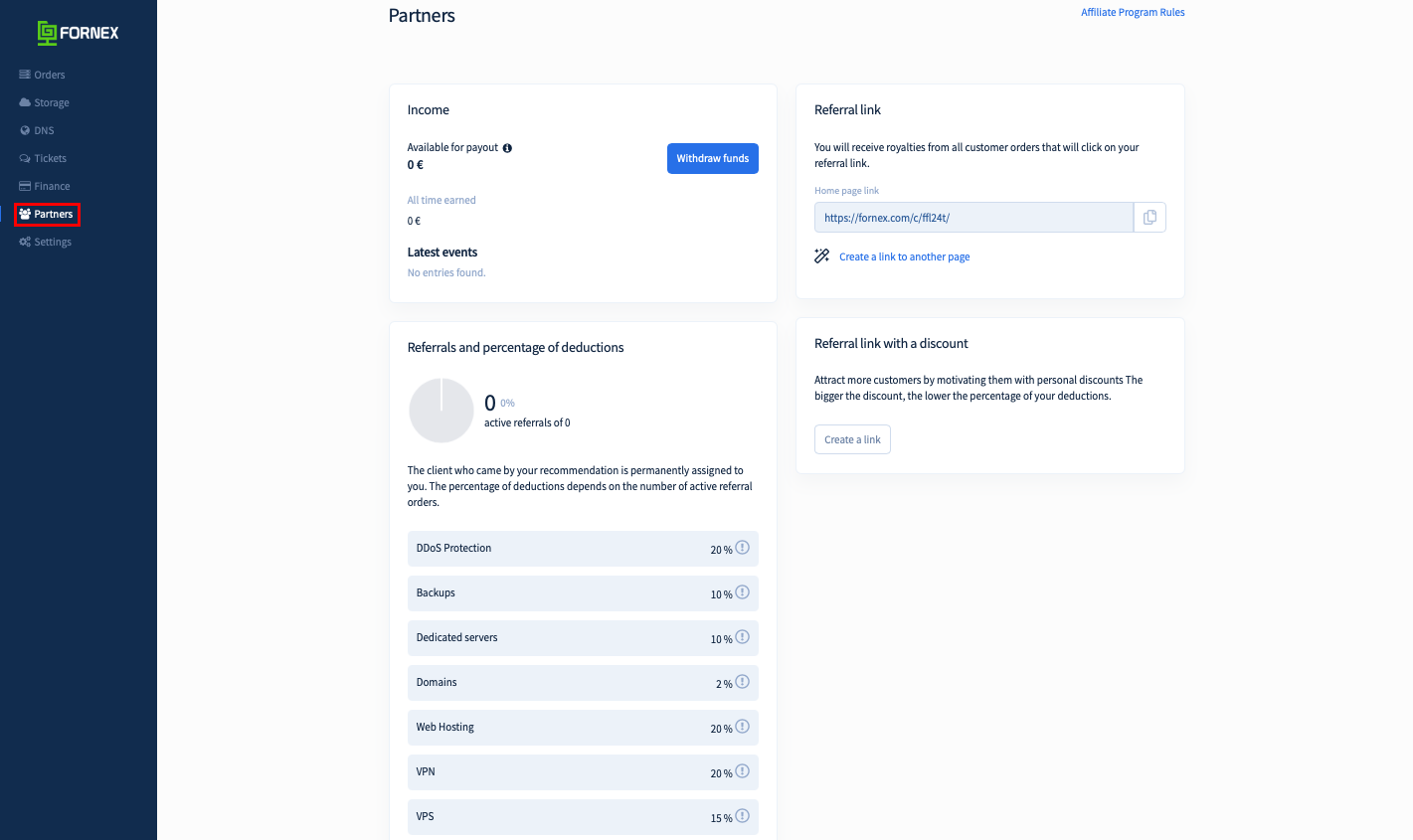The width and height of the screenshot is (1413, 840).
Task: Click the home page referral link field
Action: point(973,218)
